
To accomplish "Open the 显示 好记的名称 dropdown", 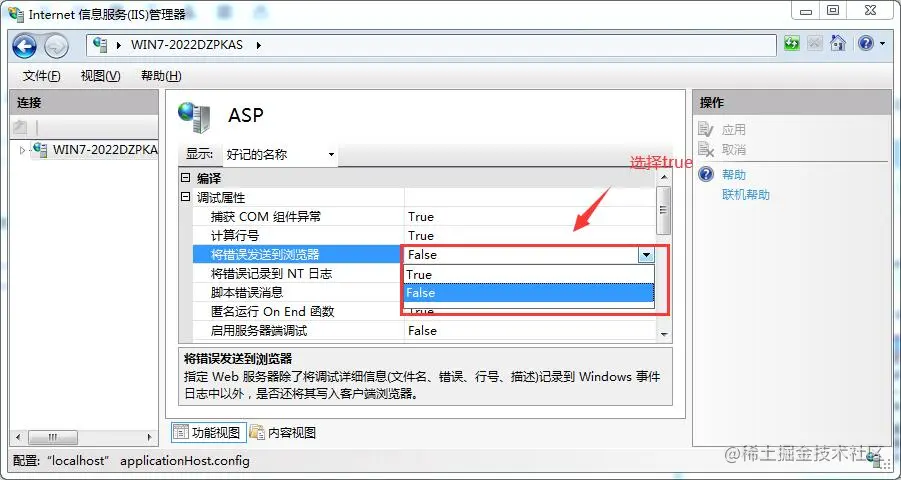I will tap(280, 155).
